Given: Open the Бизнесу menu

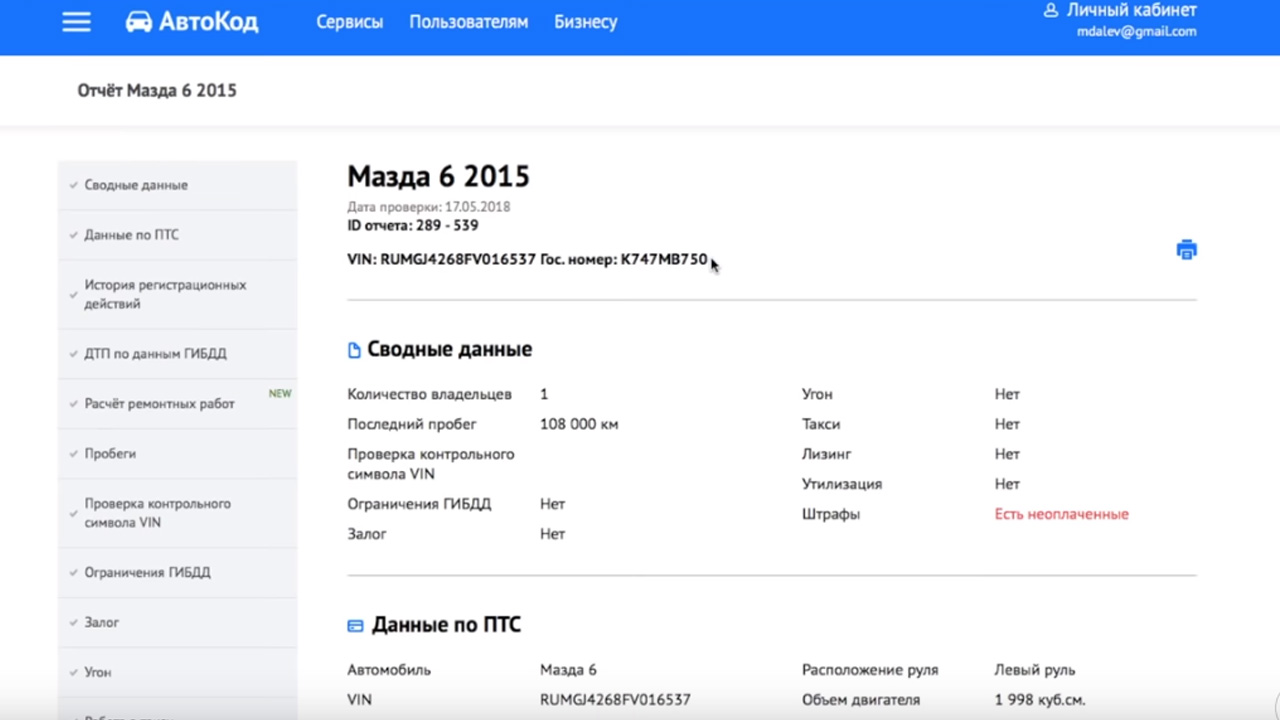Looking at the screenshot, I should click(x=586, y=22).
